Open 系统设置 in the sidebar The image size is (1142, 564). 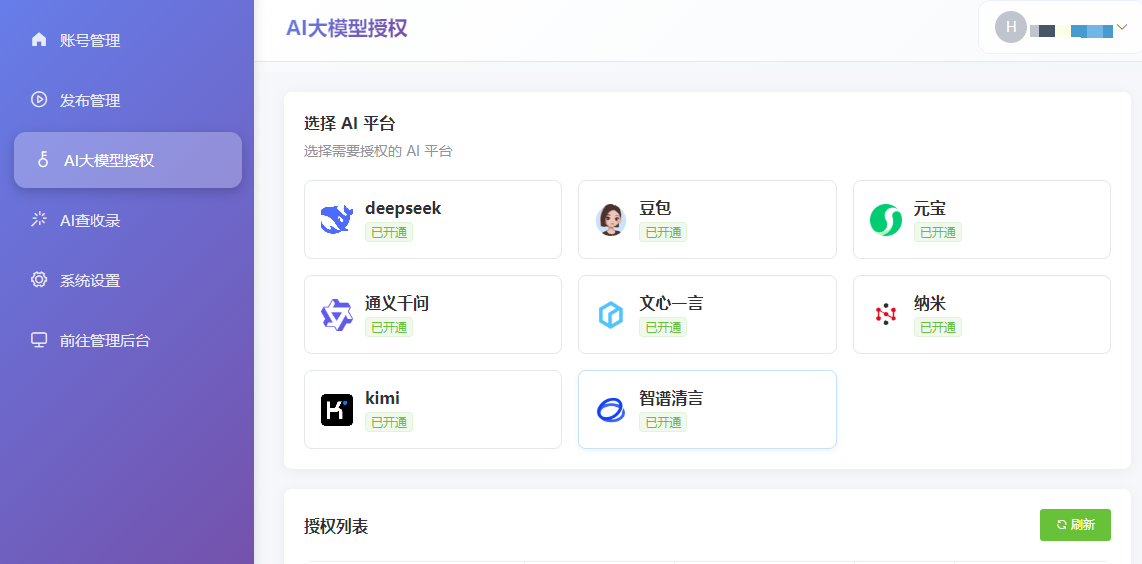pyautogui.click(x=90, y=281)
